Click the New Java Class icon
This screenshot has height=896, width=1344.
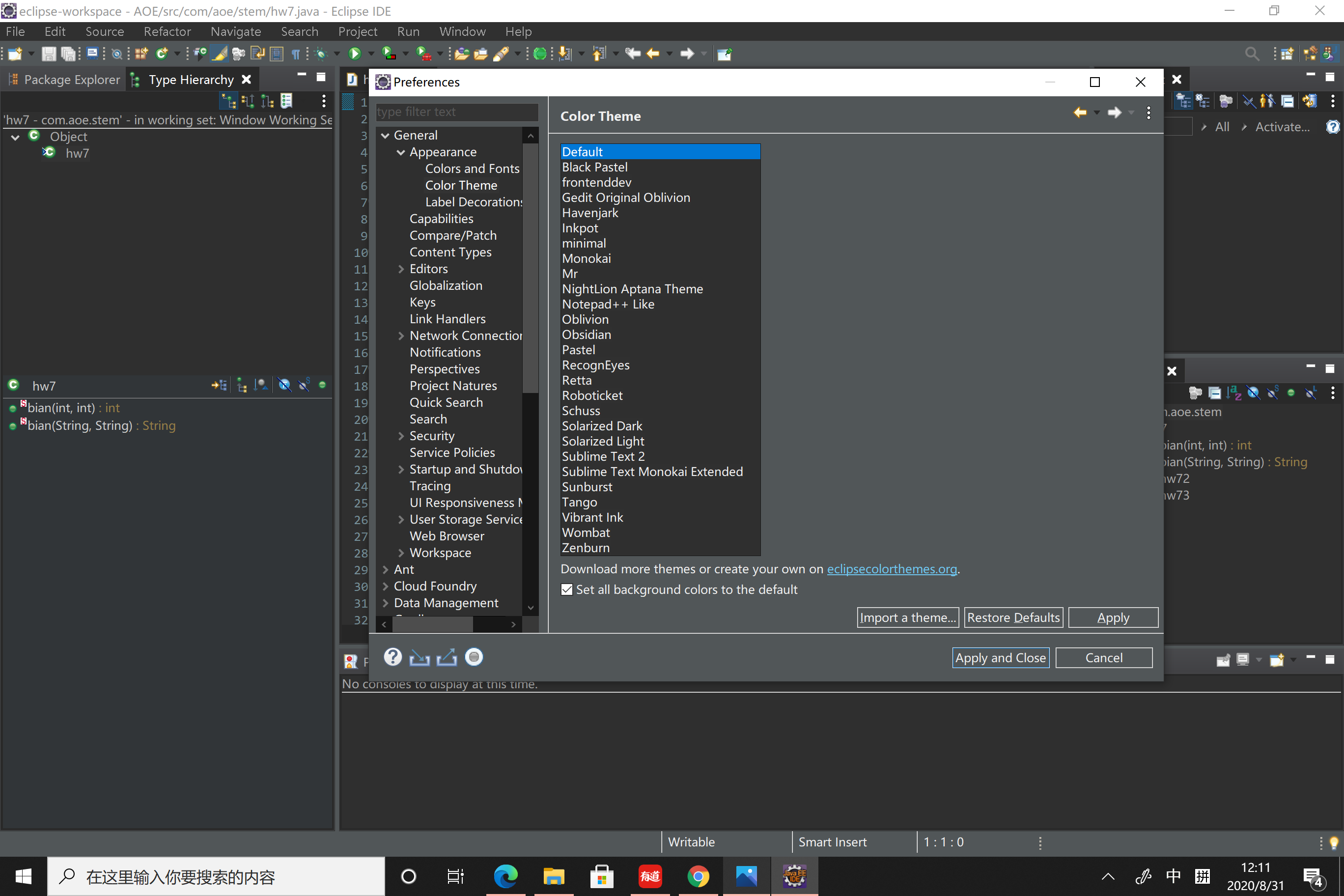click(x=162, y=54)
